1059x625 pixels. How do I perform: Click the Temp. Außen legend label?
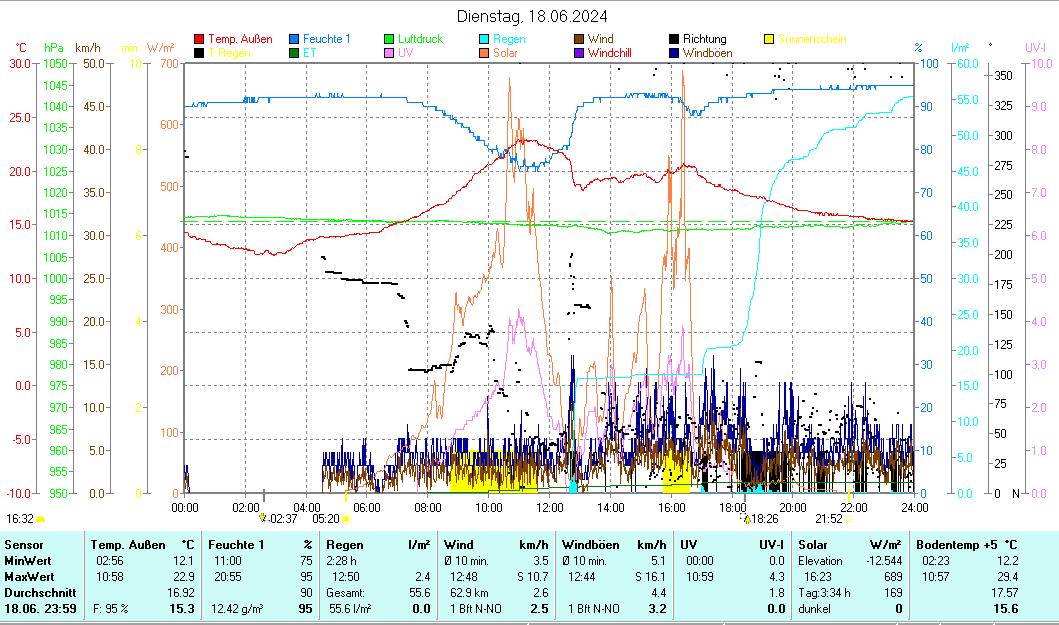pyautogui.click(x=240, y=39)
